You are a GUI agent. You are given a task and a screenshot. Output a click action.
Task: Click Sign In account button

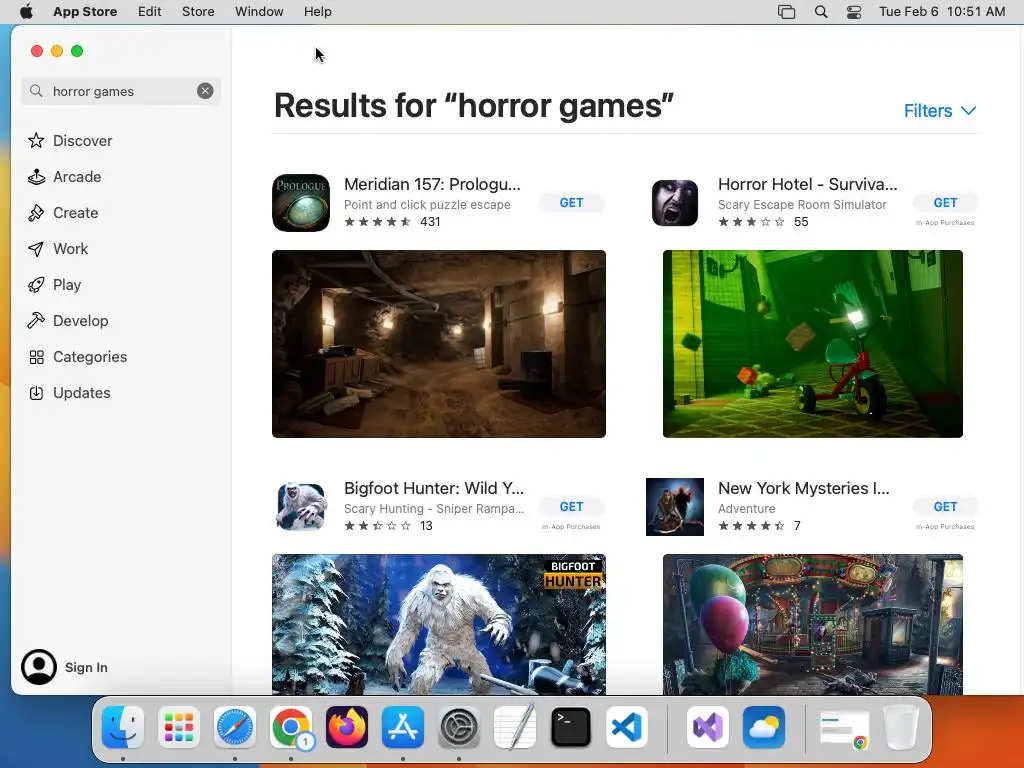65,667
